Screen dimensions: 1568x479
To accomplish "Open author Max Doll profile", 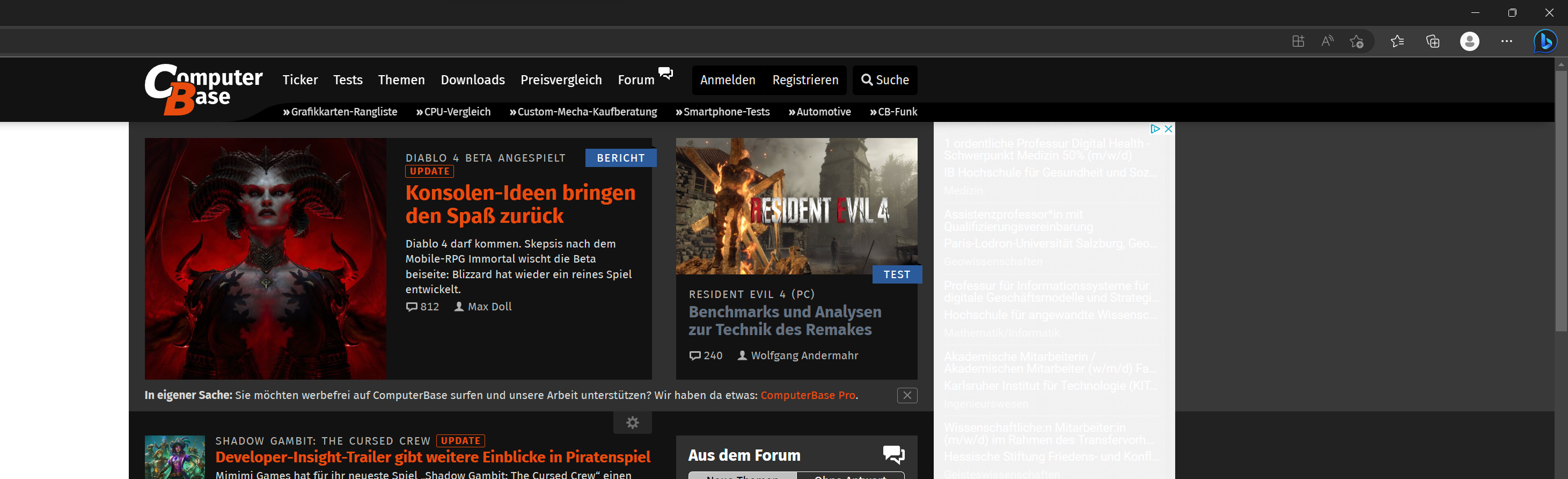I will pyautogui.click(x=483, y=307).
